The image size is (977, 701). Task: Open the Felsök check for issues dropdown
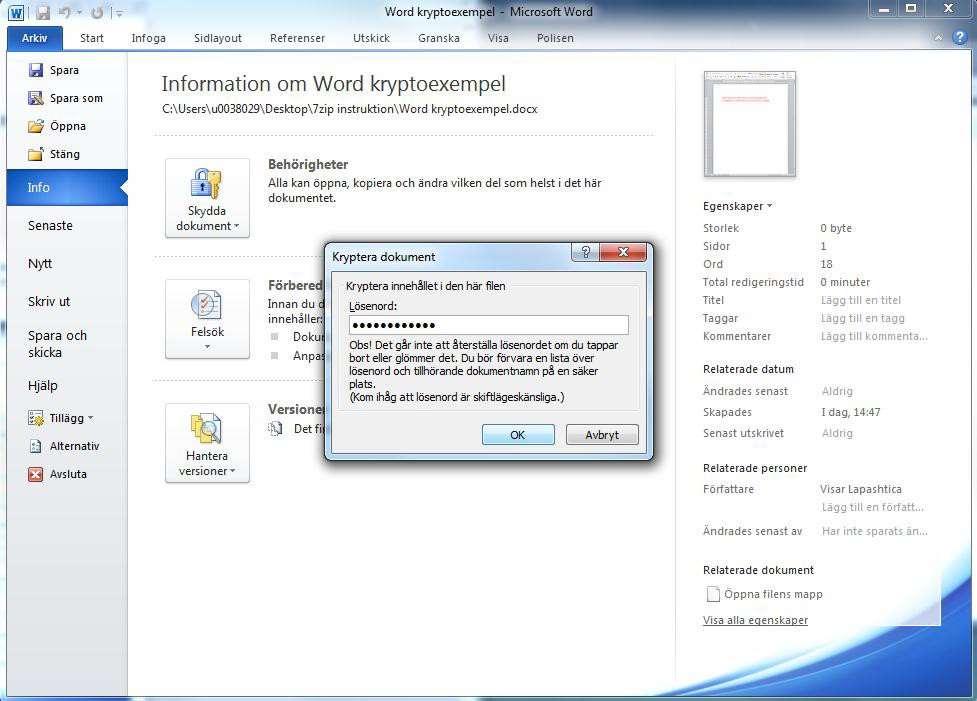point(207,319)
